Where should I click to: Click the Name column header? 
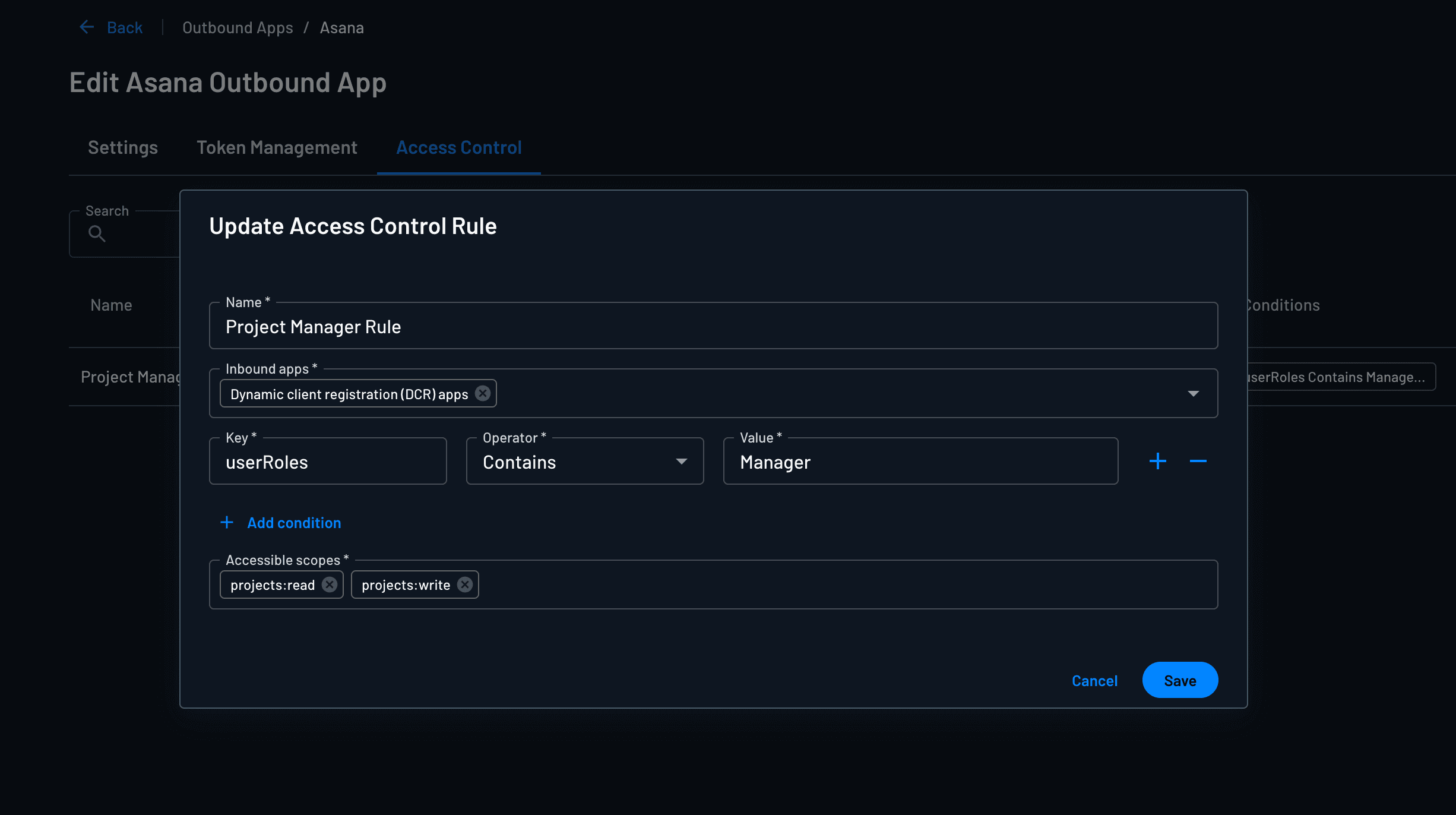pyautogui.click(x=111, y=305)
